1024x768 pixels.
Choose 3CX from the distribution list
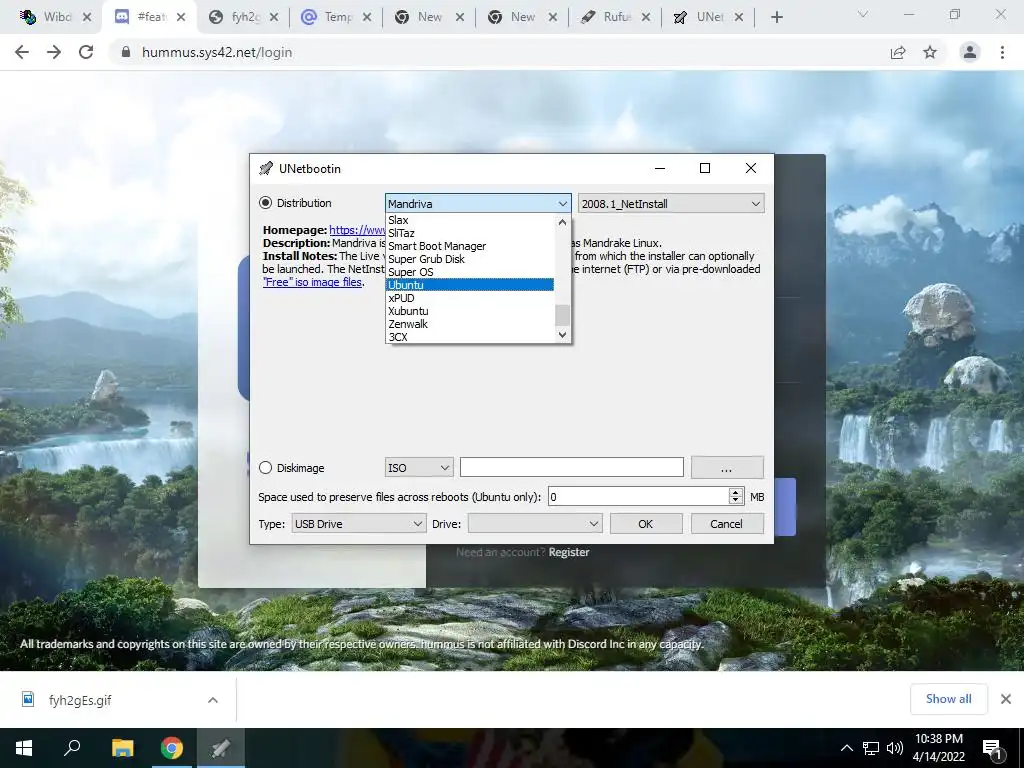click(470, 337)
